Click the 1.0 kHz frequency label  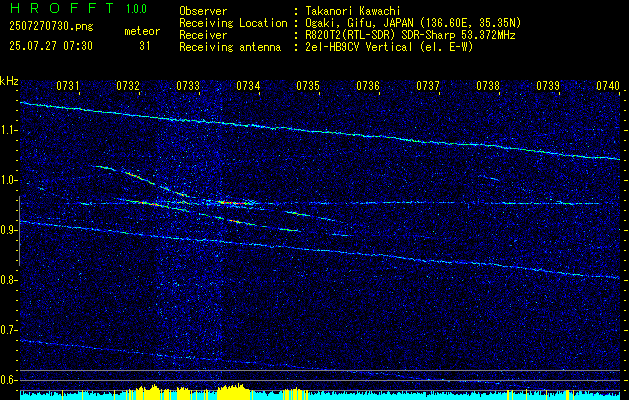pyautogui.click(x=7, y=181)
